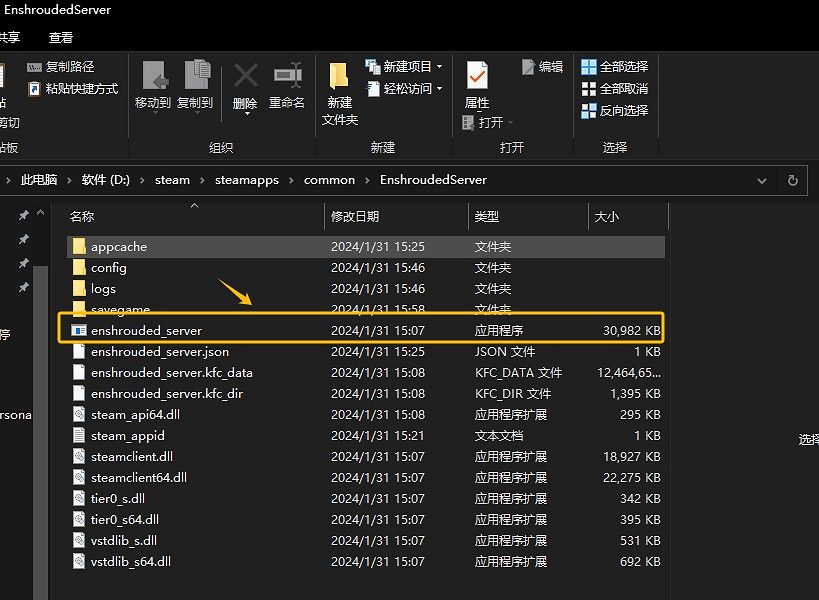Select the enshrouded_server application file

click(x=146, y=330)
